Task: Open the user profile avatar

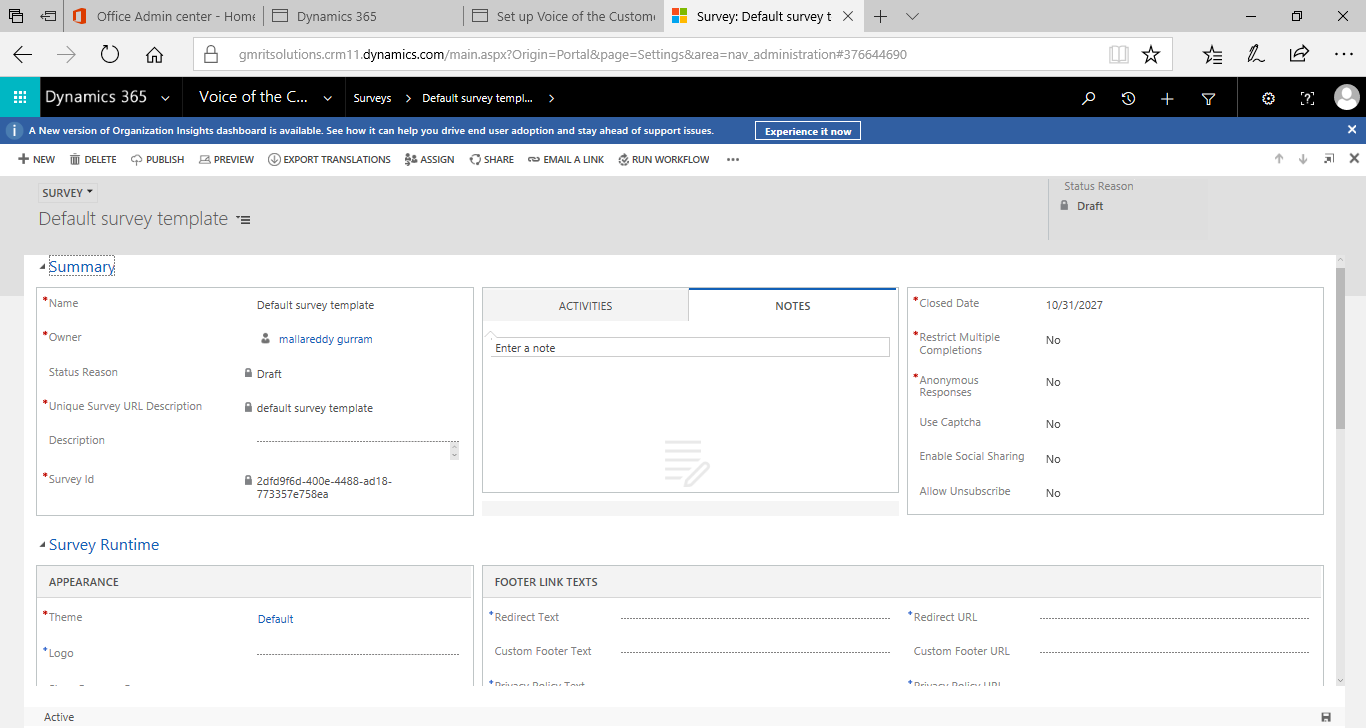Action: point(1347,97)
